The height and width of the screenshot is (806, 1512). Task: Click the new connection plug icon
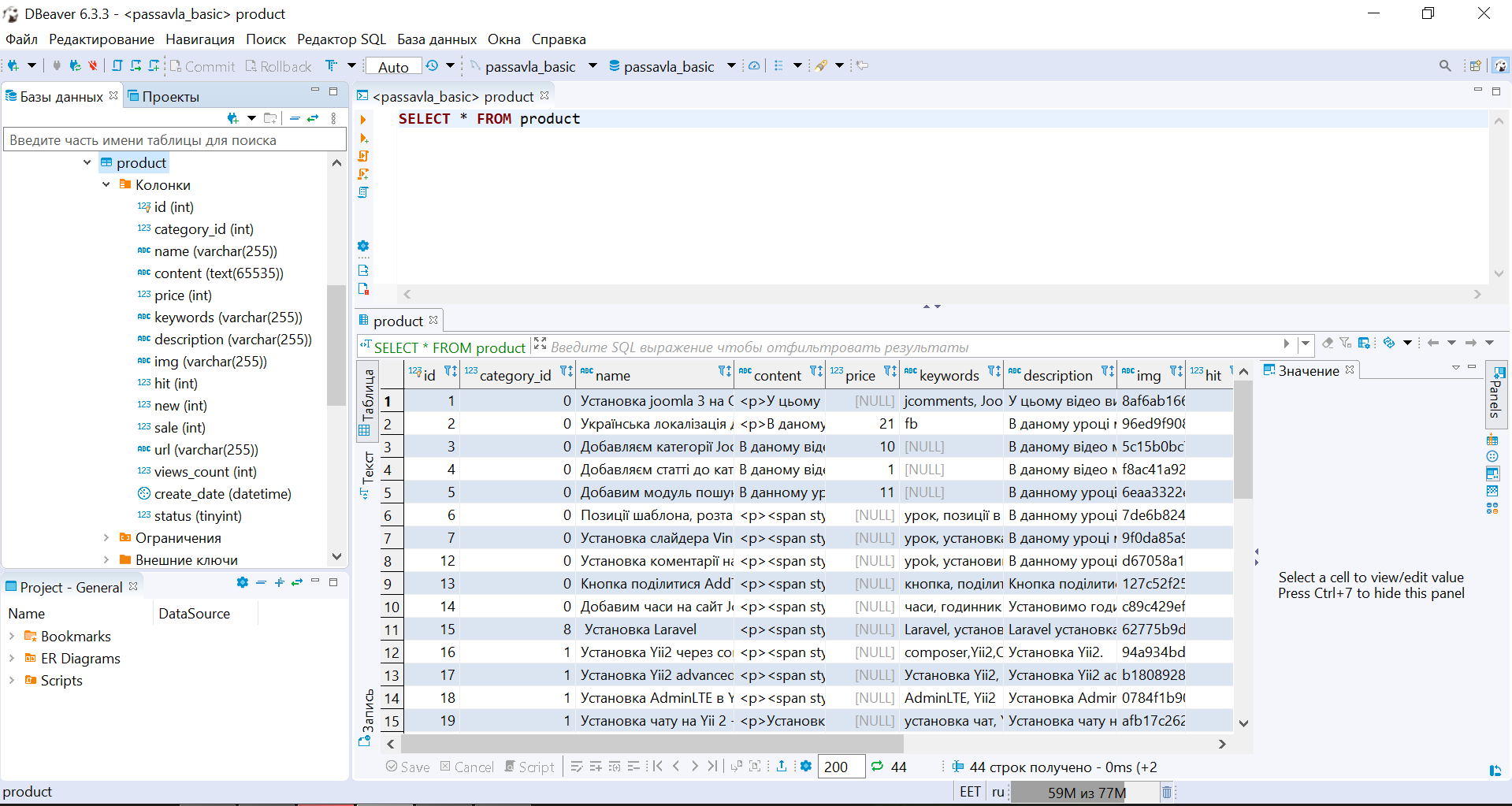[x=13, y=66]
